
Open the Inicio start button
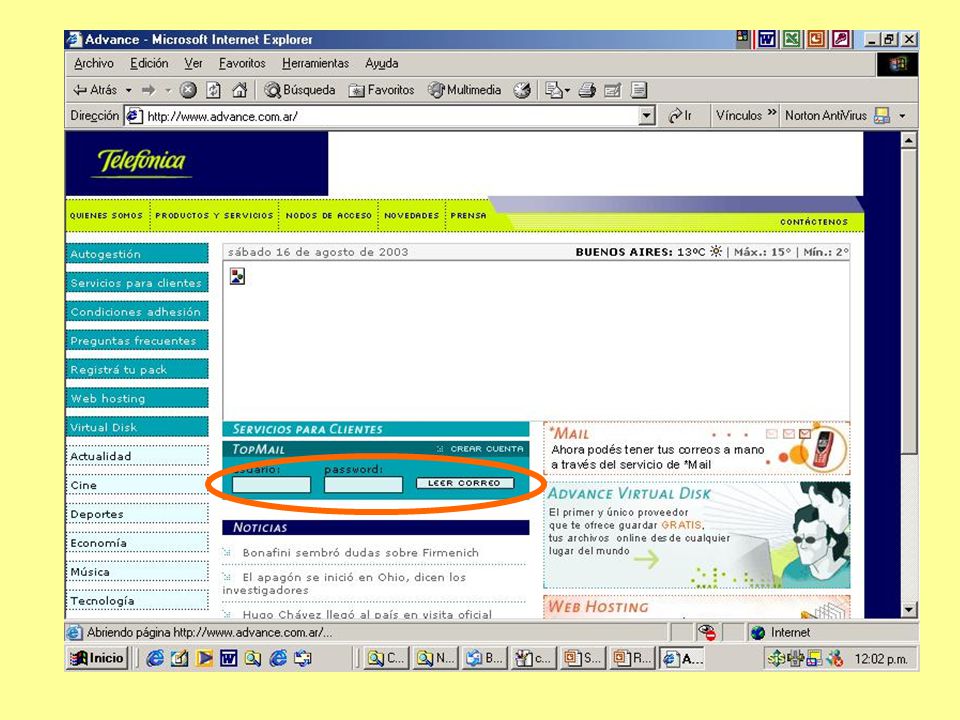(97, 658)
